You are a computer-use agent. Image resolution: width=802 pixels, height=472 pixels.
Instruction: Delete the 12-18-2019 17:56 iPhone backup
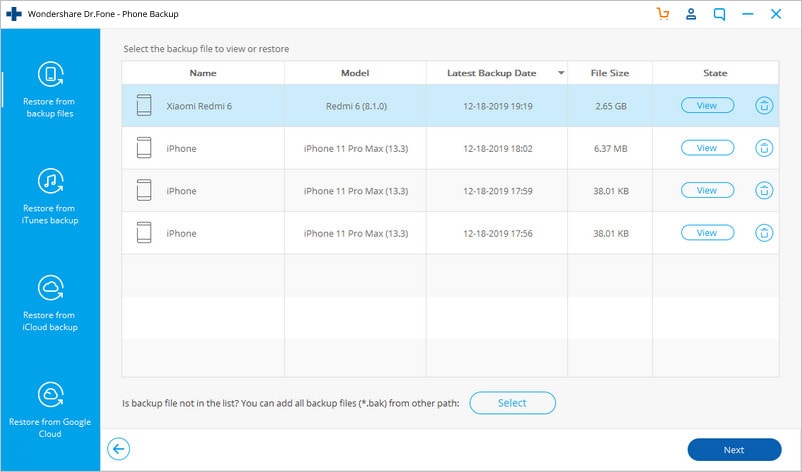point(764,233)
